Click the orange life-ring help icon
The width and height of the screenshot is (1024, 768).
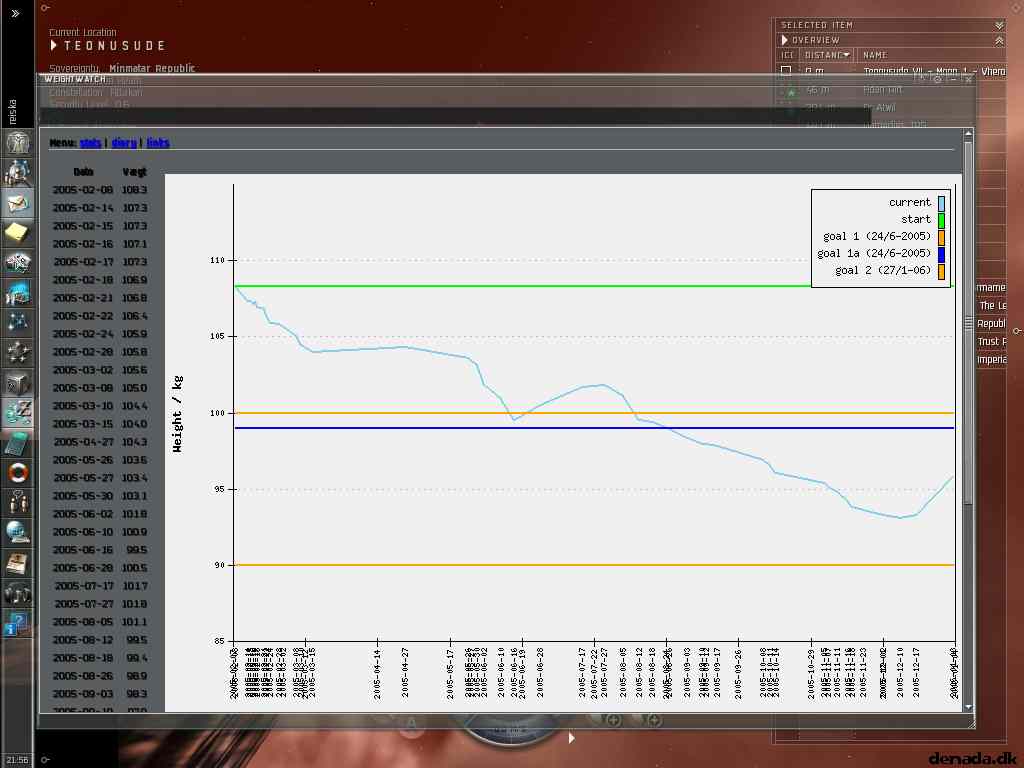[18, 473]
